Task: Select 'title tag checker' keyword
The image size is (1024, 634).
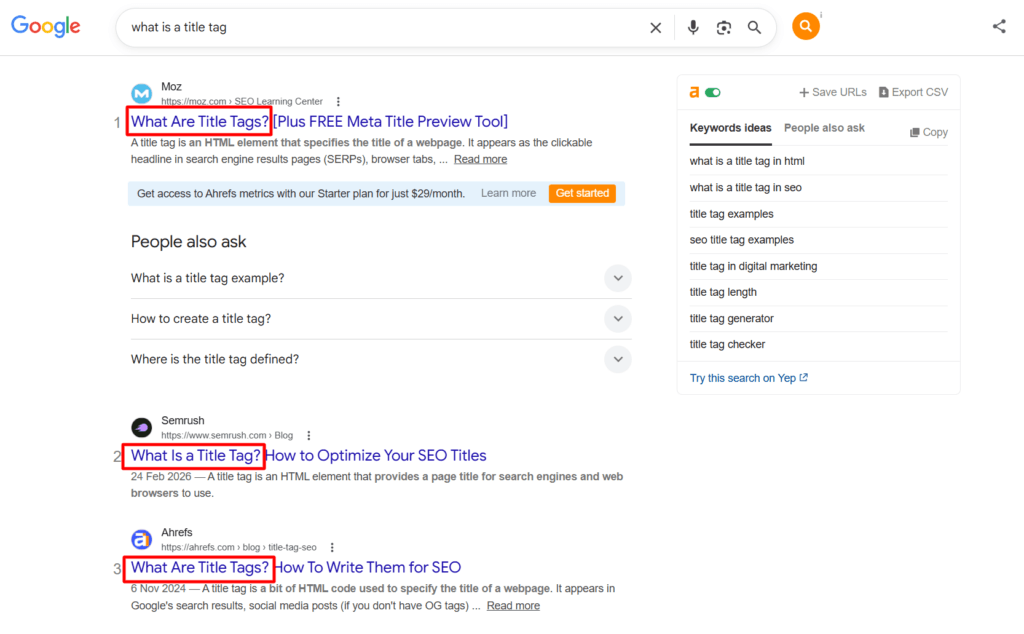Action: [x=728, y=344]
